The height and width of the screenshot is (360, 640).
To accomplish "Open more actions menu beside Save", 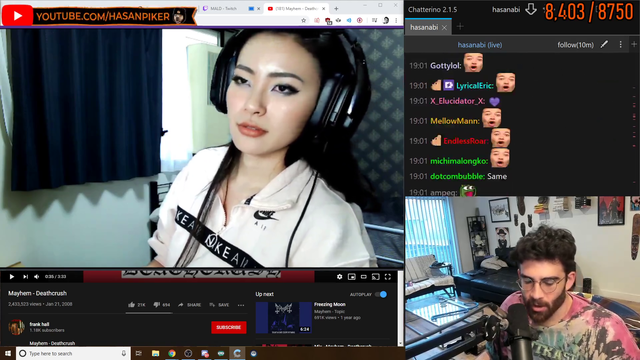I will [x=241, y=305].
